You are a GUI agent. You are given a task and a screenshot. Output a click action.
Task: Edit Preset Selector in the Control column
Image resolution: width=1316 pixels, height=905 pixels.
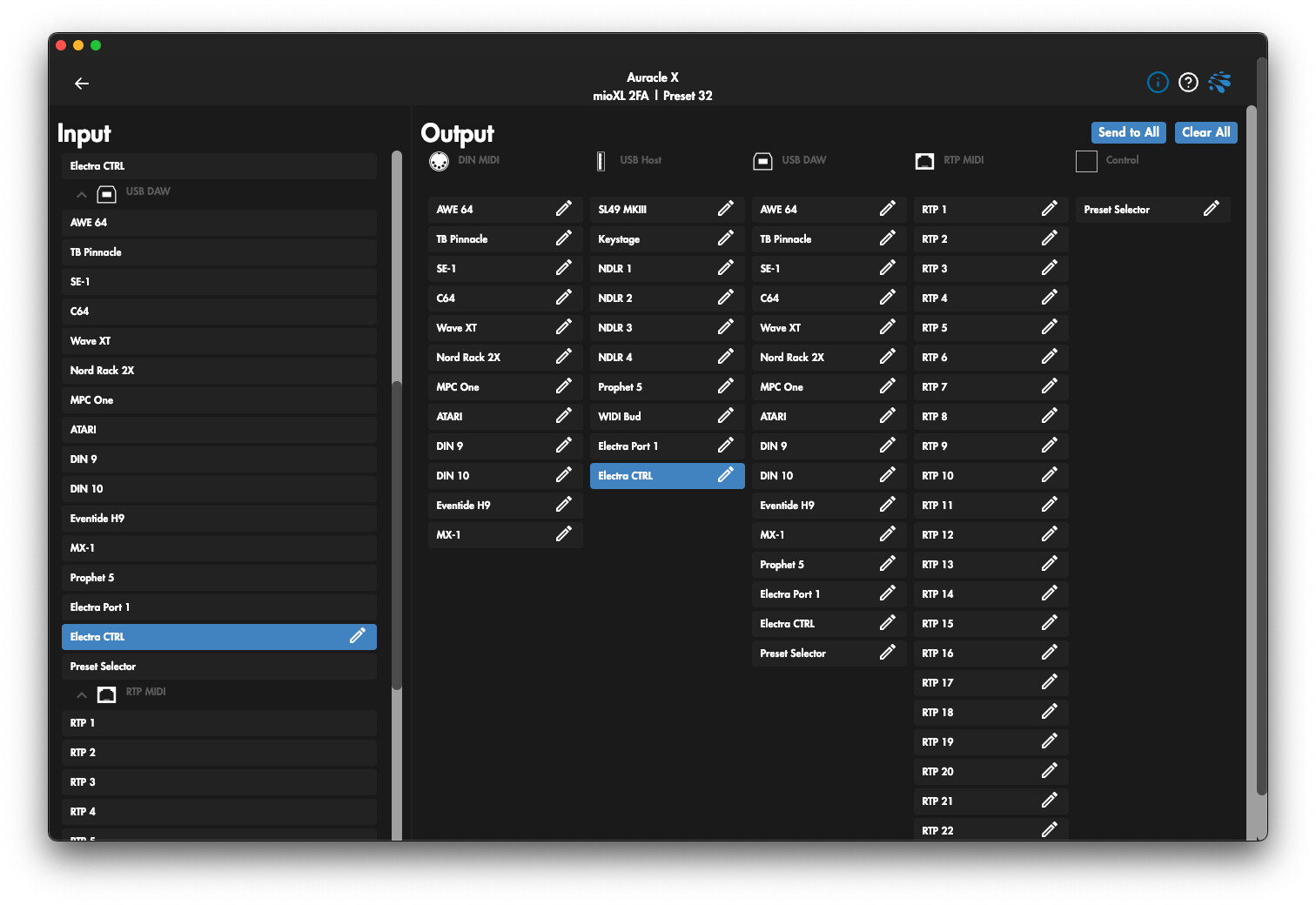coord(1212,209)
